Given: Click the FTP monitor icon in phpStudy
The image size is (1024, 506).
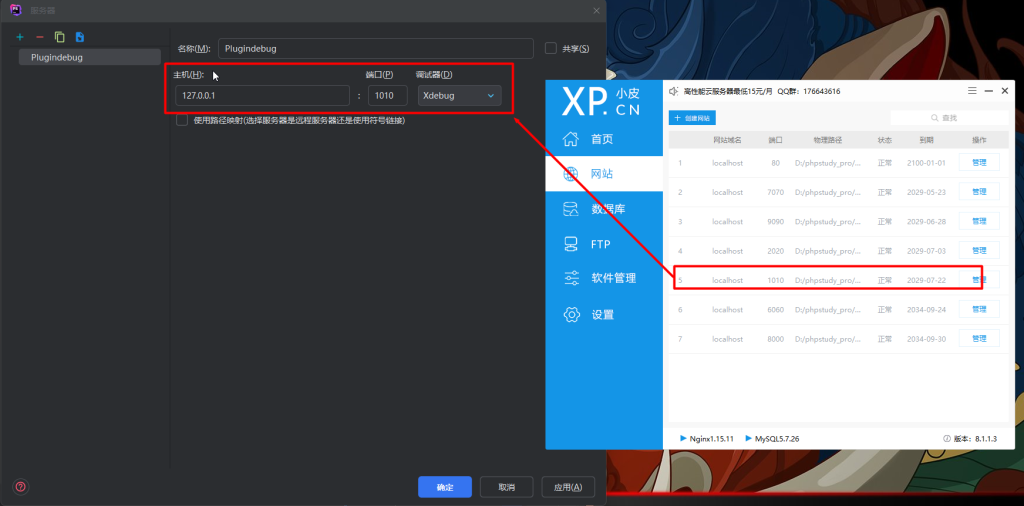Looking at the screenshot, I should pos(571,244).
